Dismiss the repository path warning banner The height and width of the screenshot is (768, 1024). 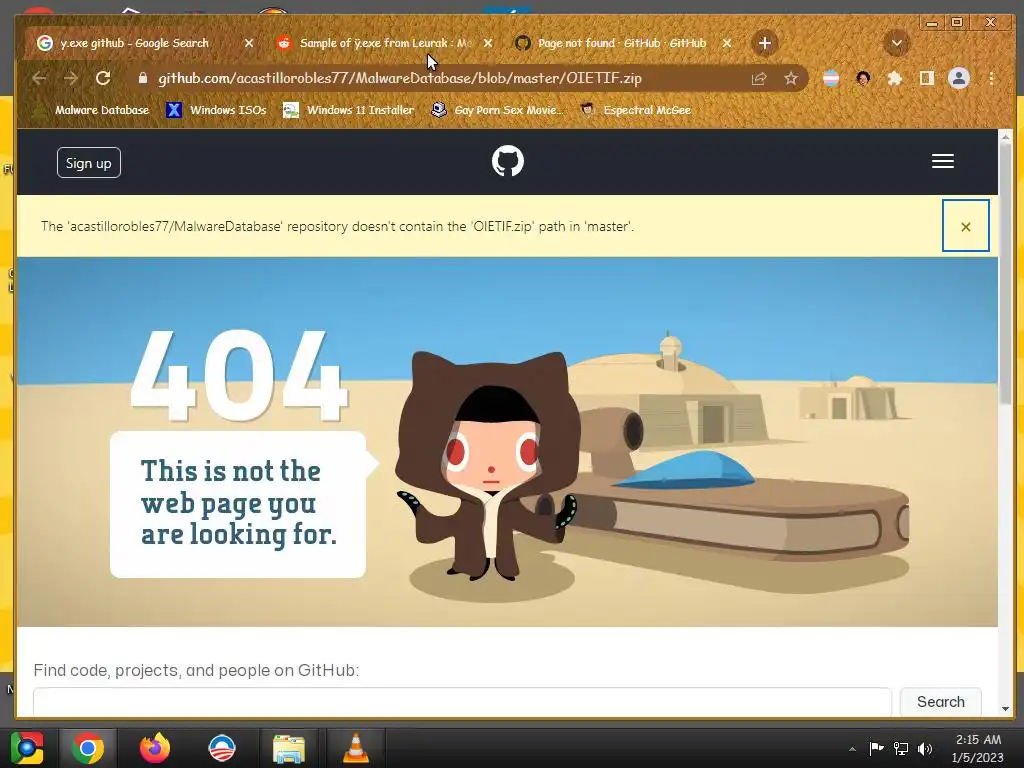965,226
